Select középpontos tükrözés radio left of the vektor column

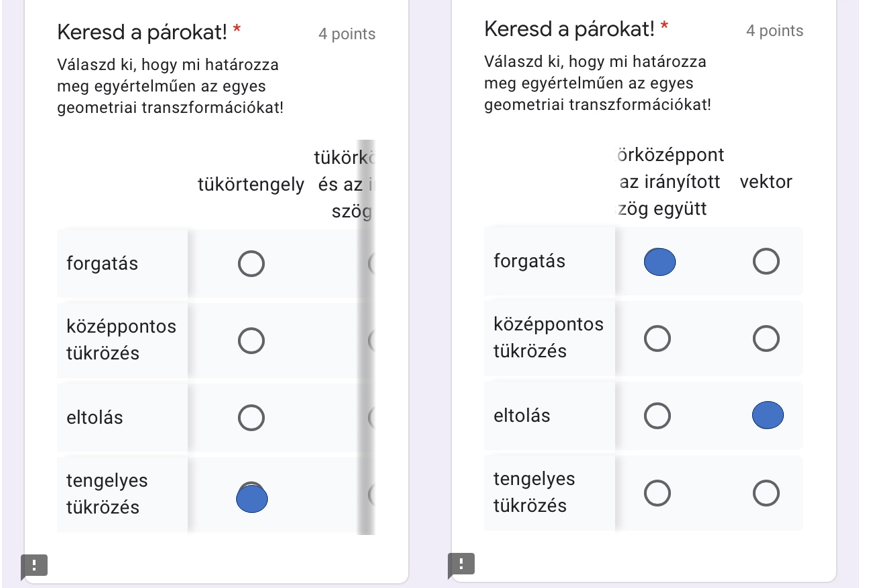[x=657, y=339]
